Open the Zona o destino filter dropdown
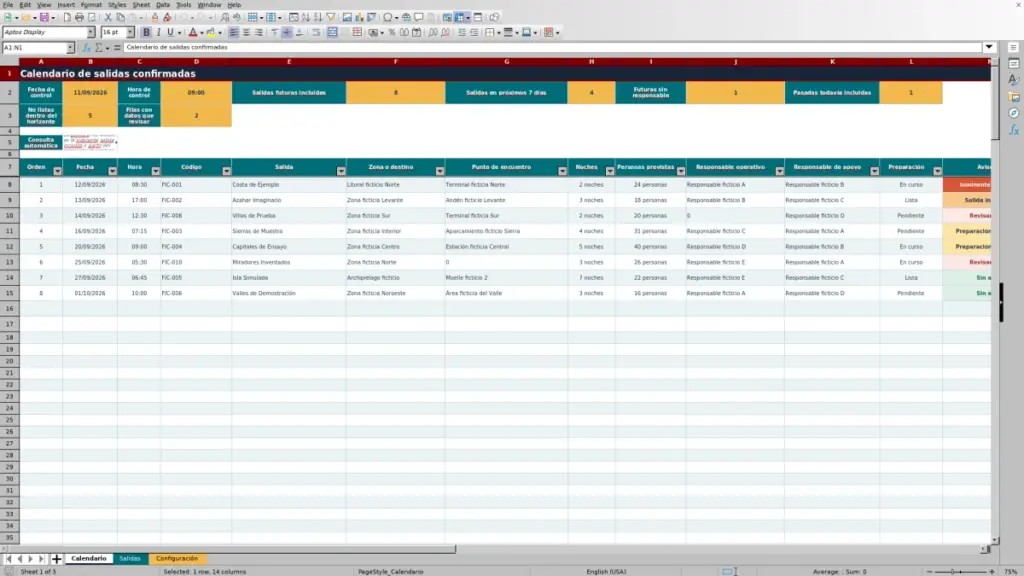 tap(440, 171)
